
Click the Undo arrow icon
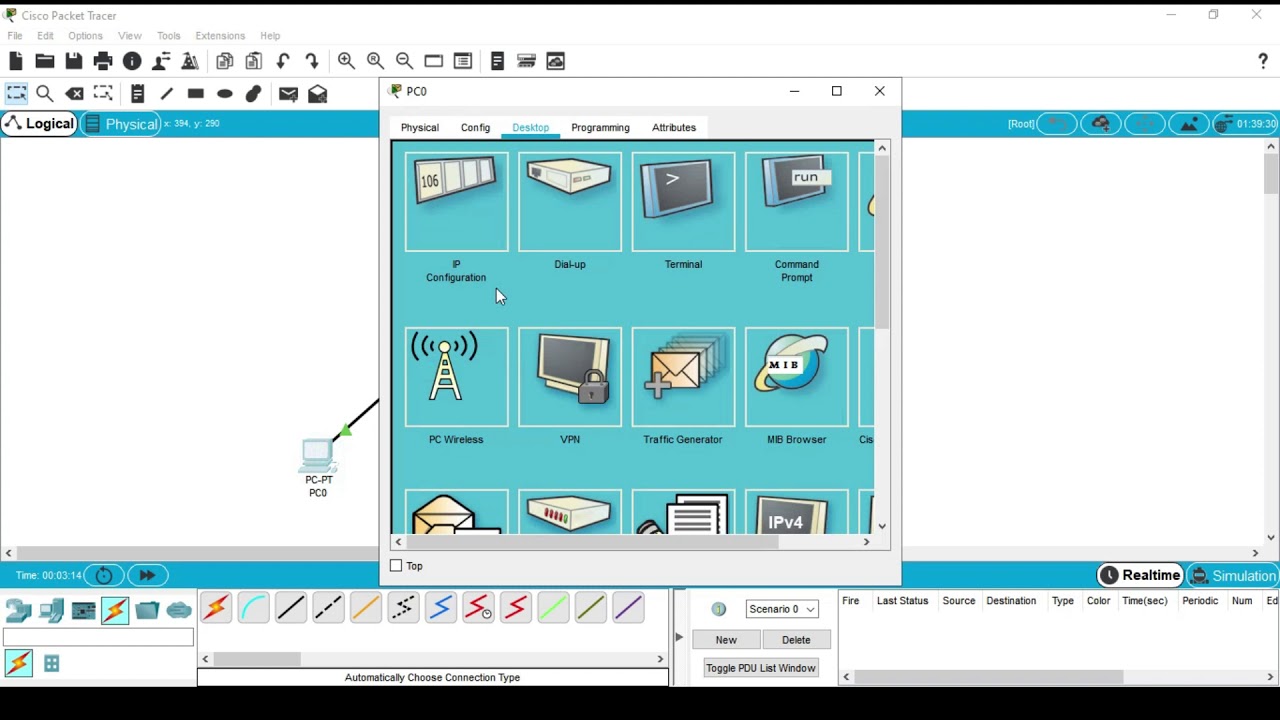pos(283,62)
